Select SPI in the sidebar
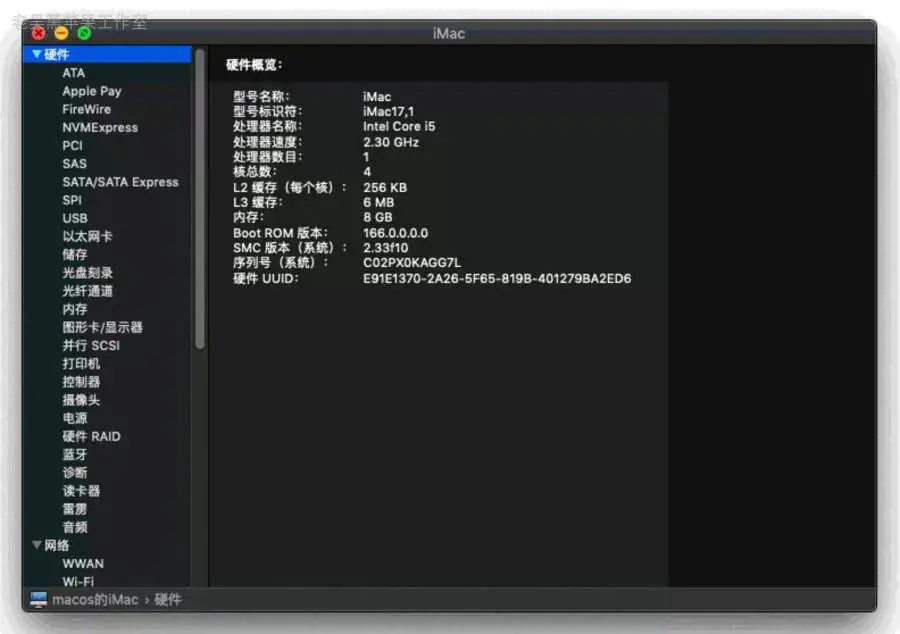Screen dimensions: 900x634 pyautogui.click(x=72, y=200)
